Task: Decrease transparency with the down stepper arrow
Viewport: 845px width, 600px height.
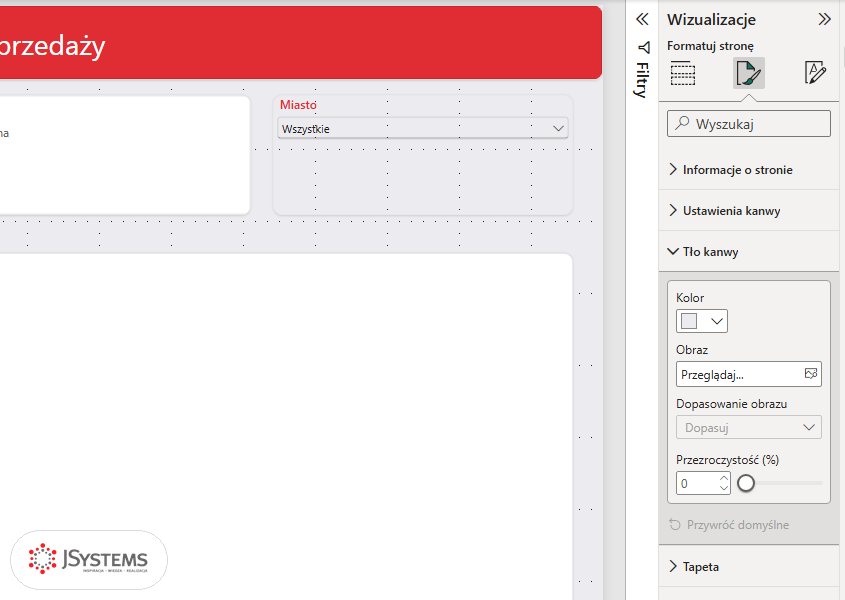Action: pyautogui.click(x=724, y=488)
